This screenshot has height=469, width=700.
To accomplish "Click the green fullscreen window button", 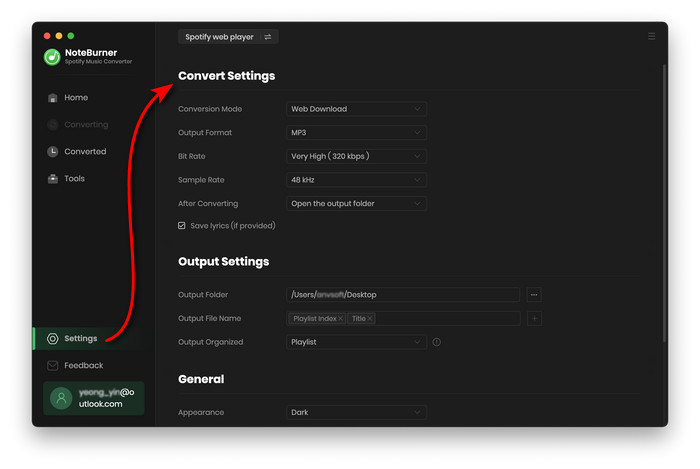I will click(71, 36).
